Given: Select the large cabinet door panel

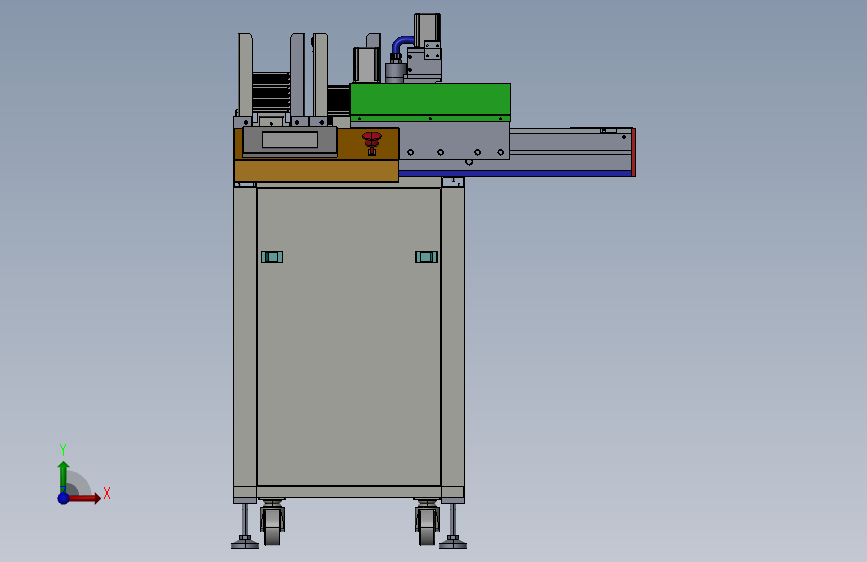Looking at the screenshot, I should [349, 337].
